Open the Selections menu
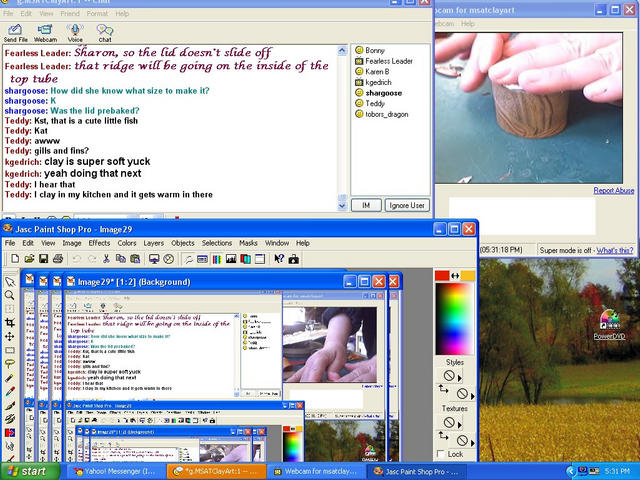Image resolution: width=640 pixels, height=480 pixels. [217, 243]
